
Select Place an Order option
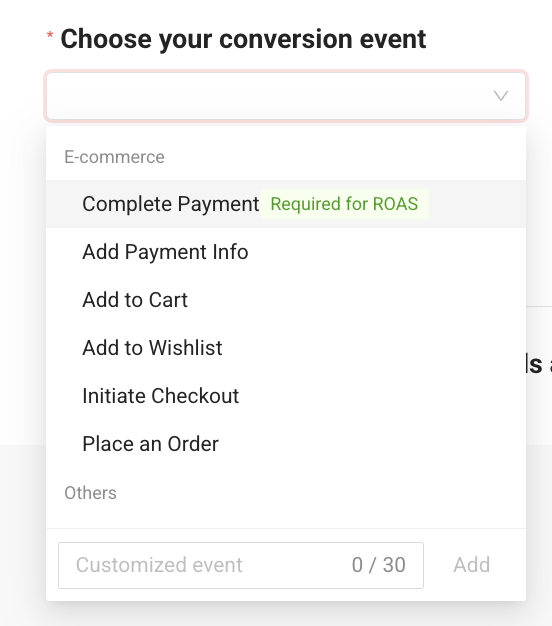click(x=286, y=444)
